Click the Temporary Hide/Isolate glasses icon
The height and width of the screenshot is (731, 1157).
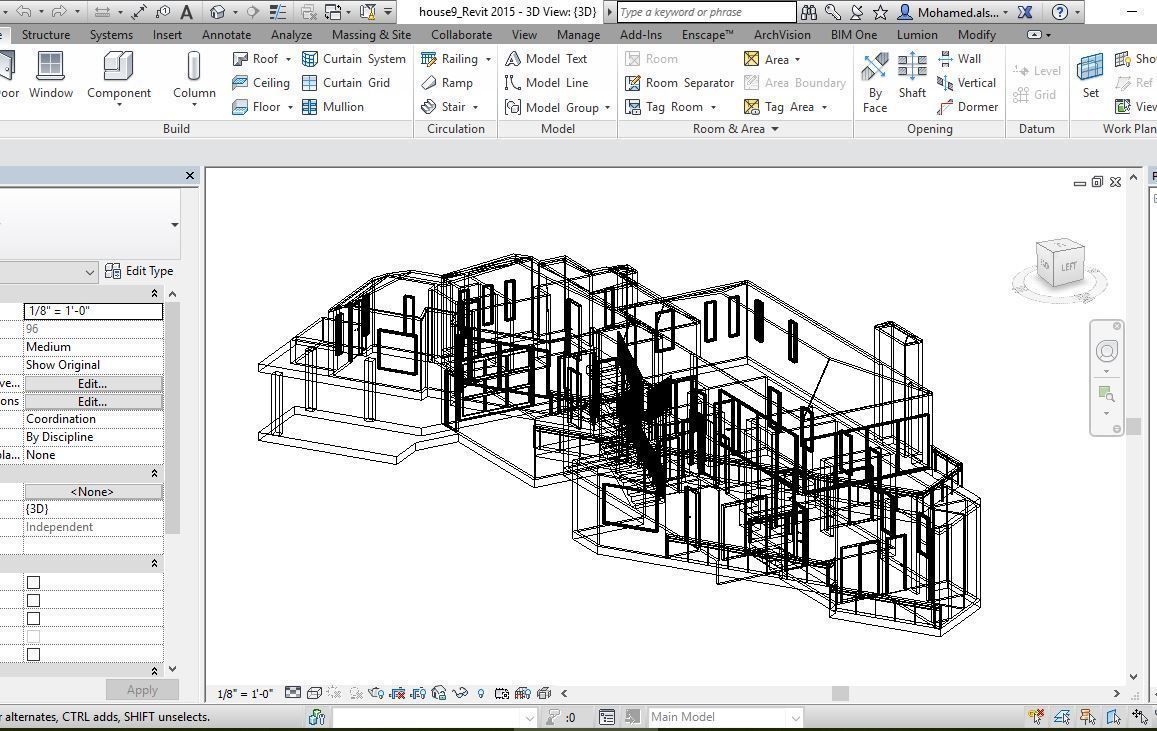click(x=460, y=693)
